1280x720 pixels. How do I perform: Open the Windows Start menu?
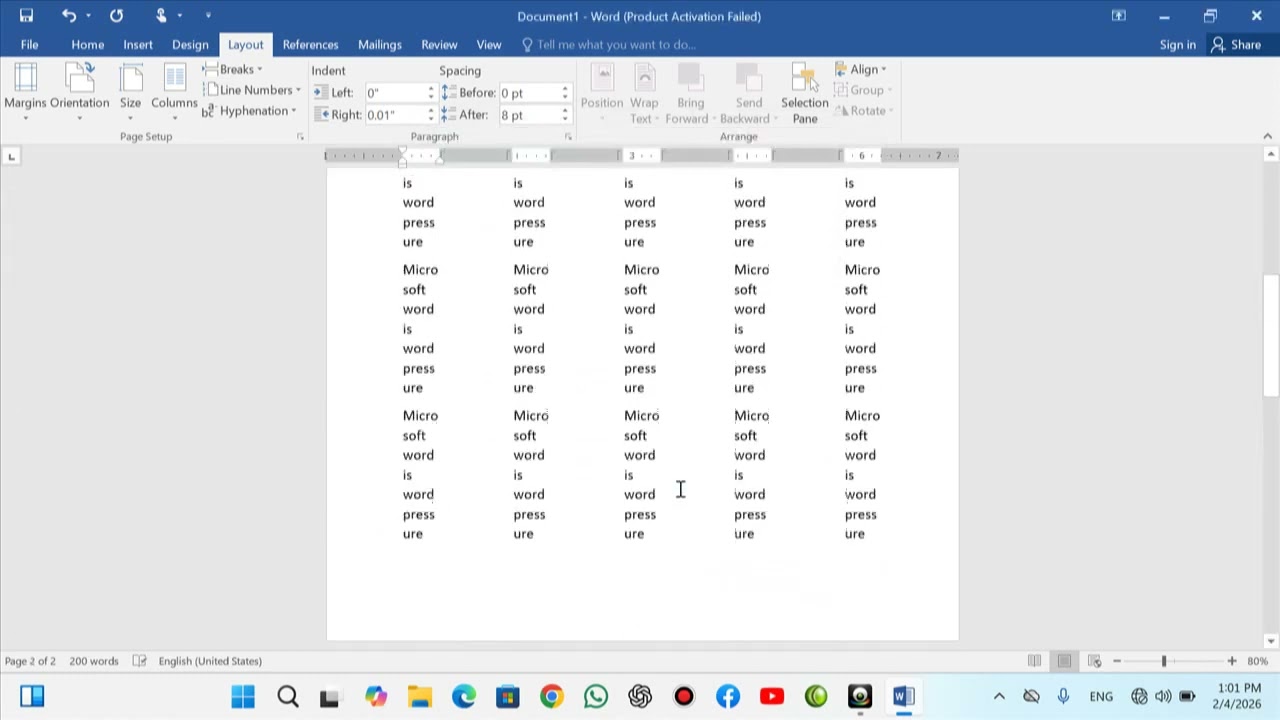pos(243,696)
